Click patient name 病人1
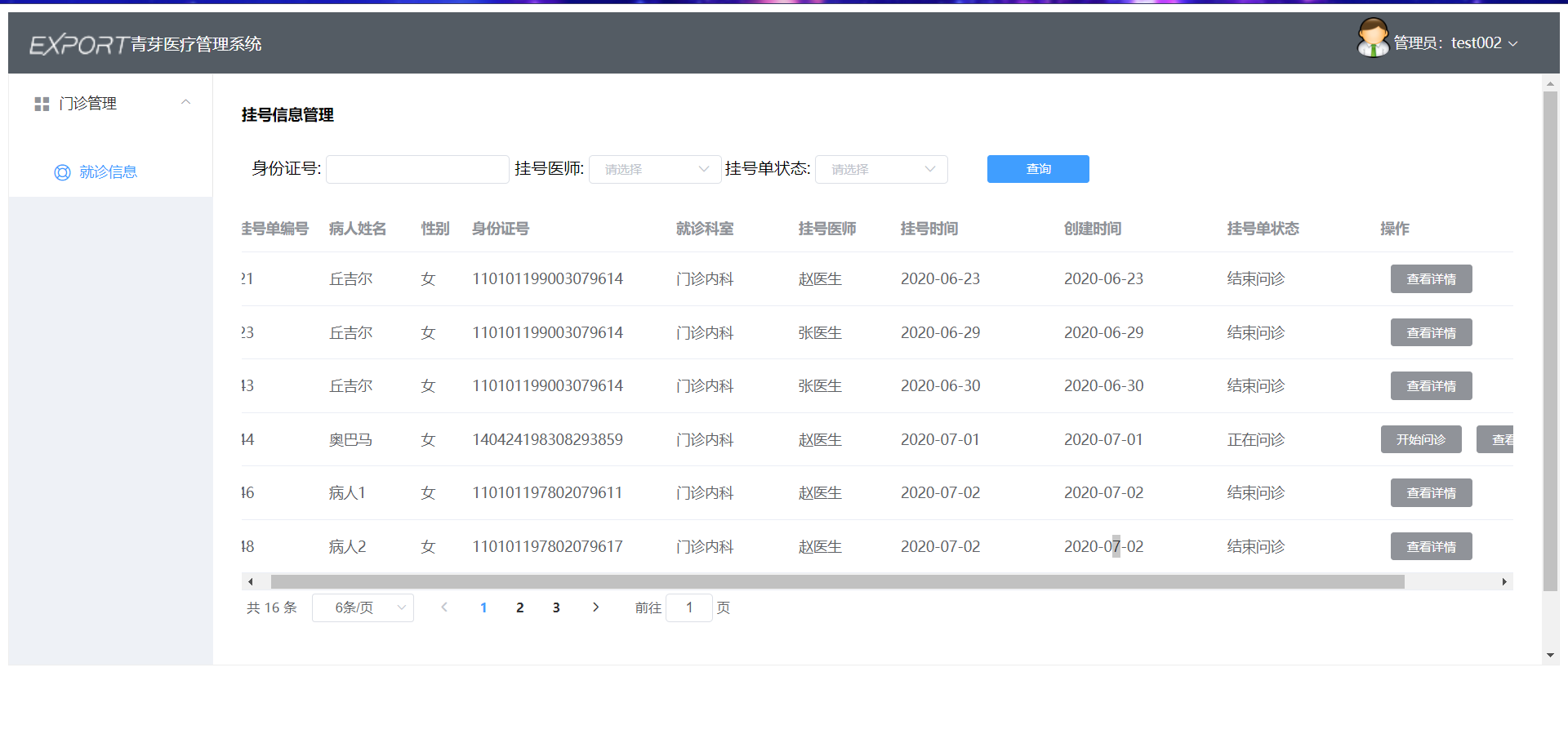This screenshot has width=1568, height=752. pyautogui.click(x=348, y=493)
